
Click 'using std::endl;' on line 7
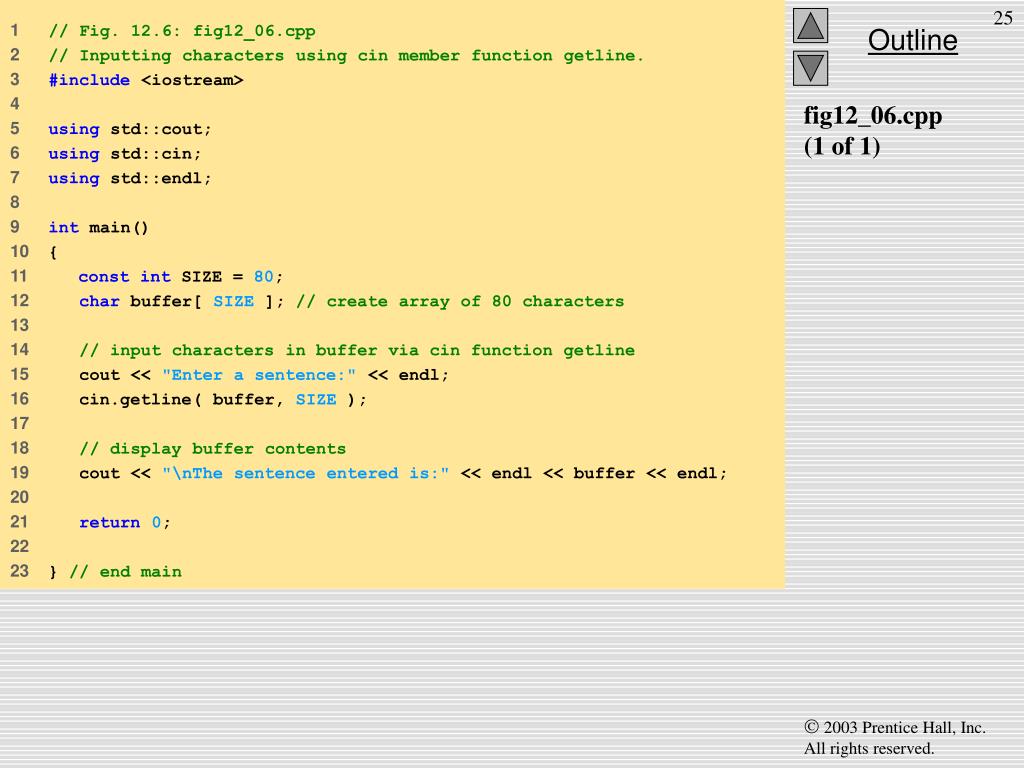point(130,178)
